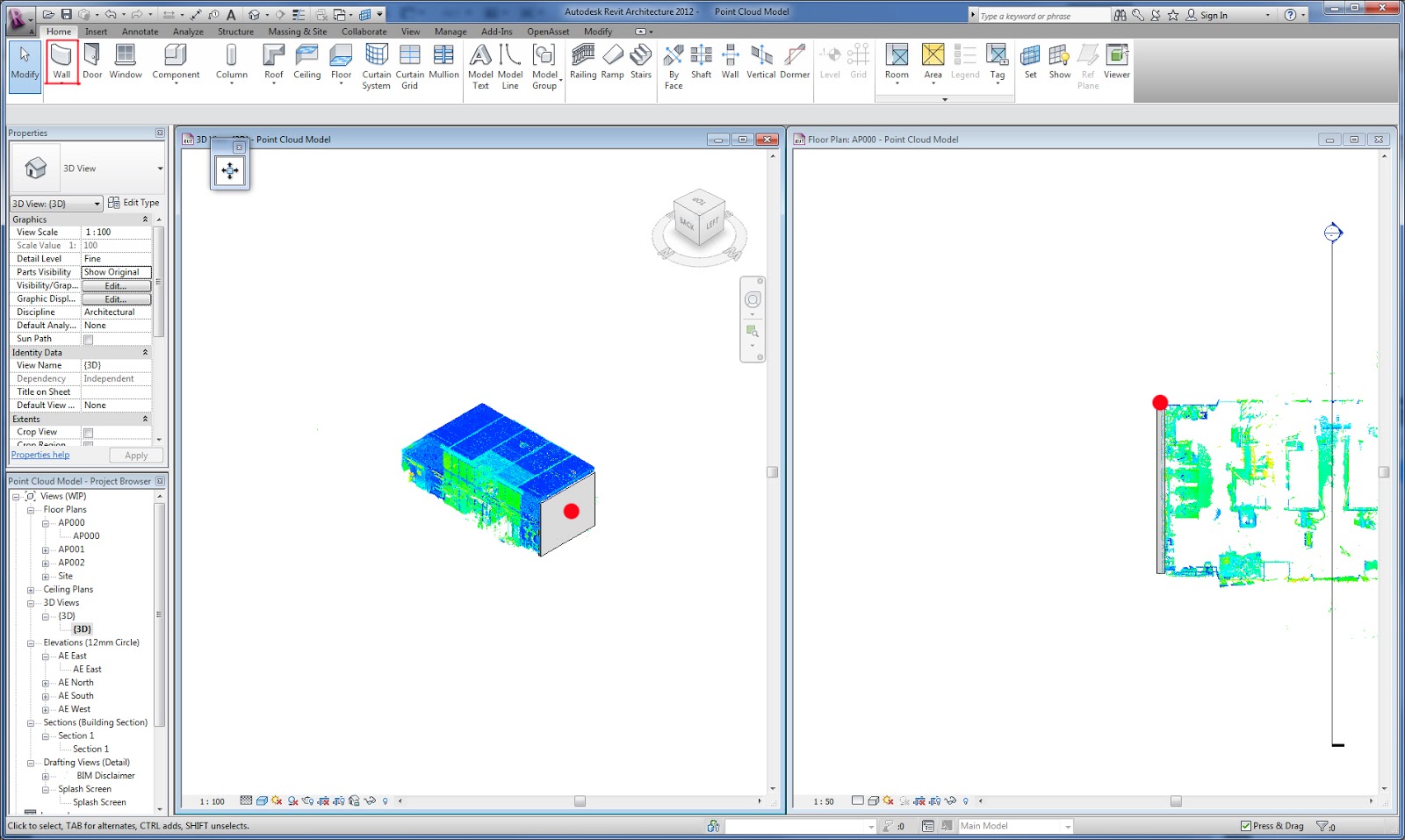Open the Massing & Site ribbon tab
Viewport: 1405px width, 840px height.
tap(297, 31)
